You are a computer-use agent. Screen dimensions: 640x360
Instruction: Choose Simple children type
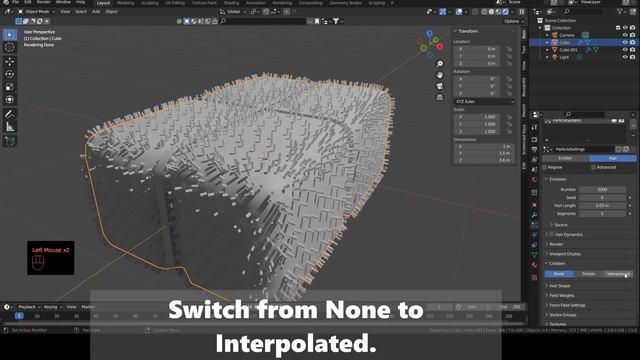[588, 274]
